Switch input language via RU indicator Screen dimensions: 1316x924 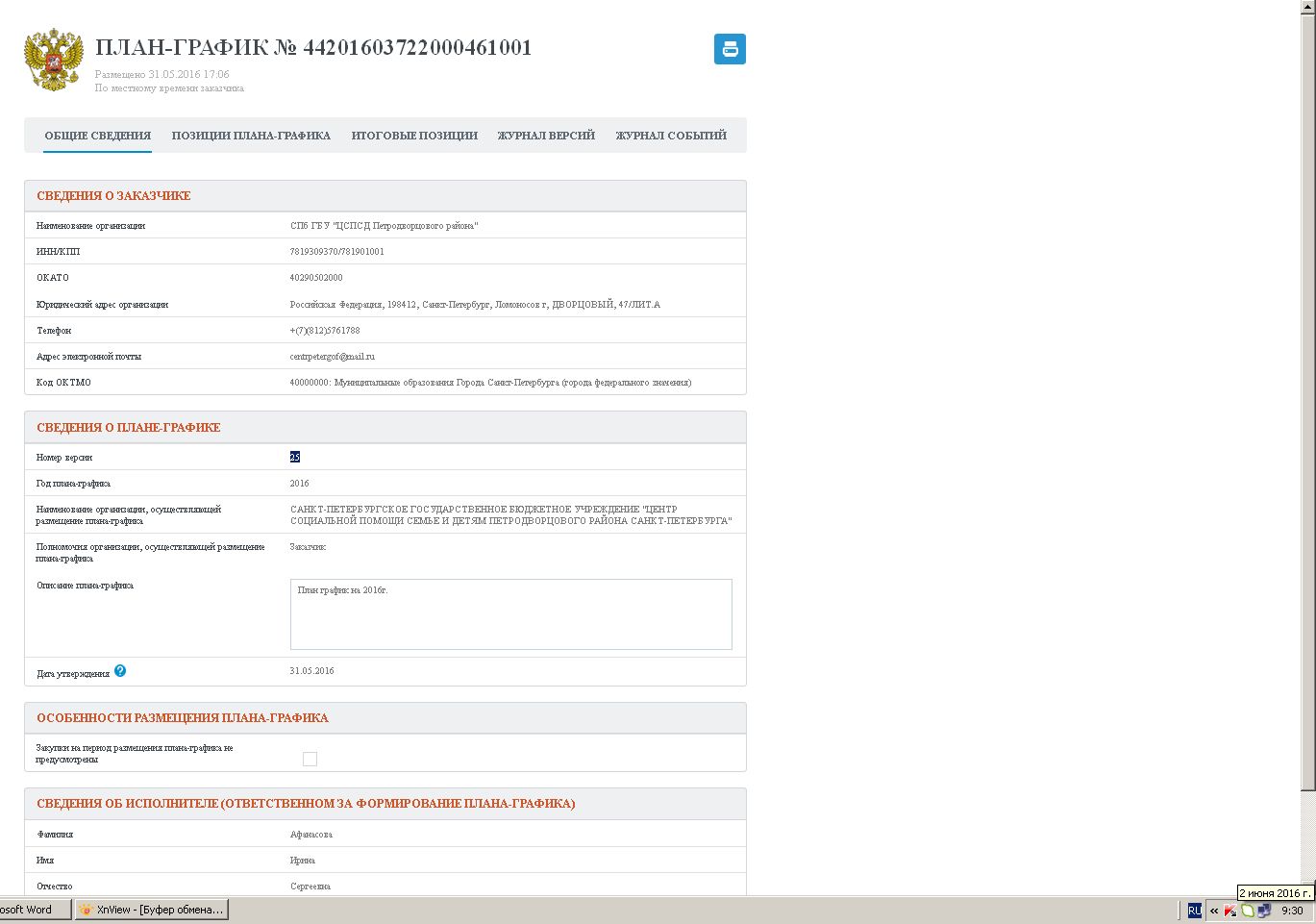1194,911
